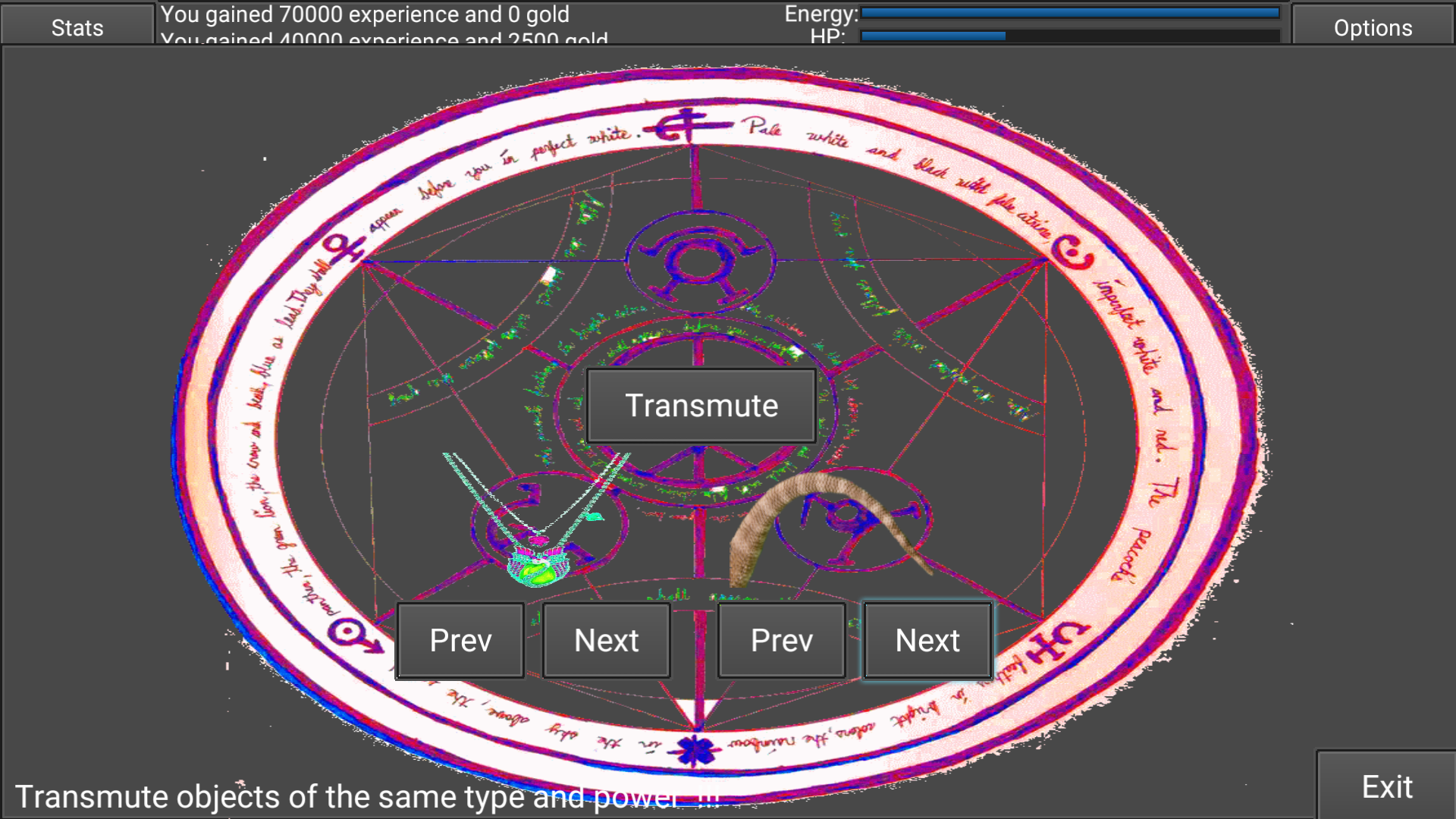This screenshot has height=819, width=1456.
Task: Click the Jupiter-like symbol at lower-right ring
Action: coord(1056,643)
